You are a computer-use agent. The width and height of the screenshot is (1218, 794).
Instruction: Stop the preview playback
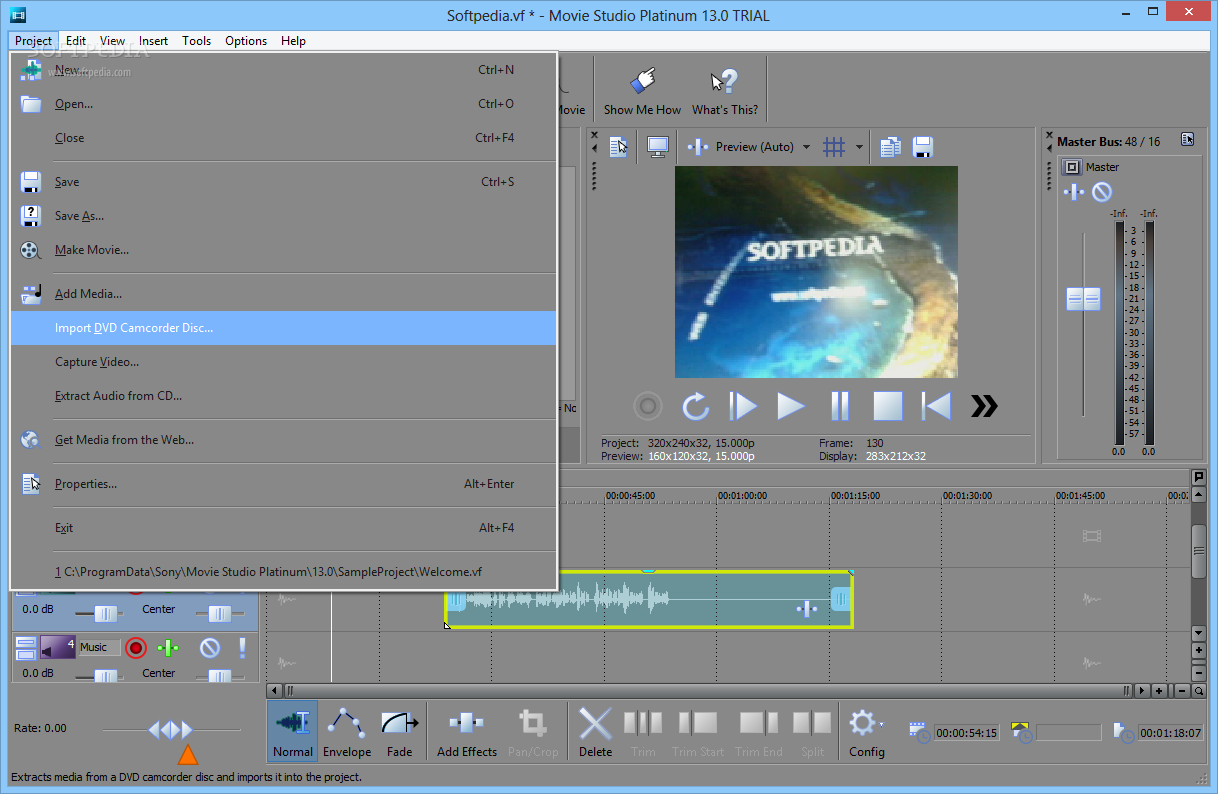click(888, 406)
